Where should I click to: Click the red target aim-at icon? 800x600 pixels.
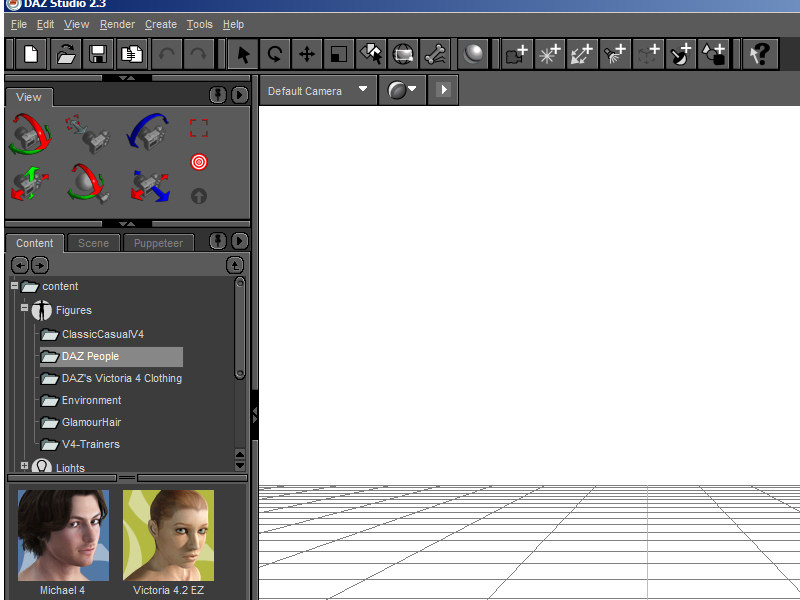click(199, 161)
